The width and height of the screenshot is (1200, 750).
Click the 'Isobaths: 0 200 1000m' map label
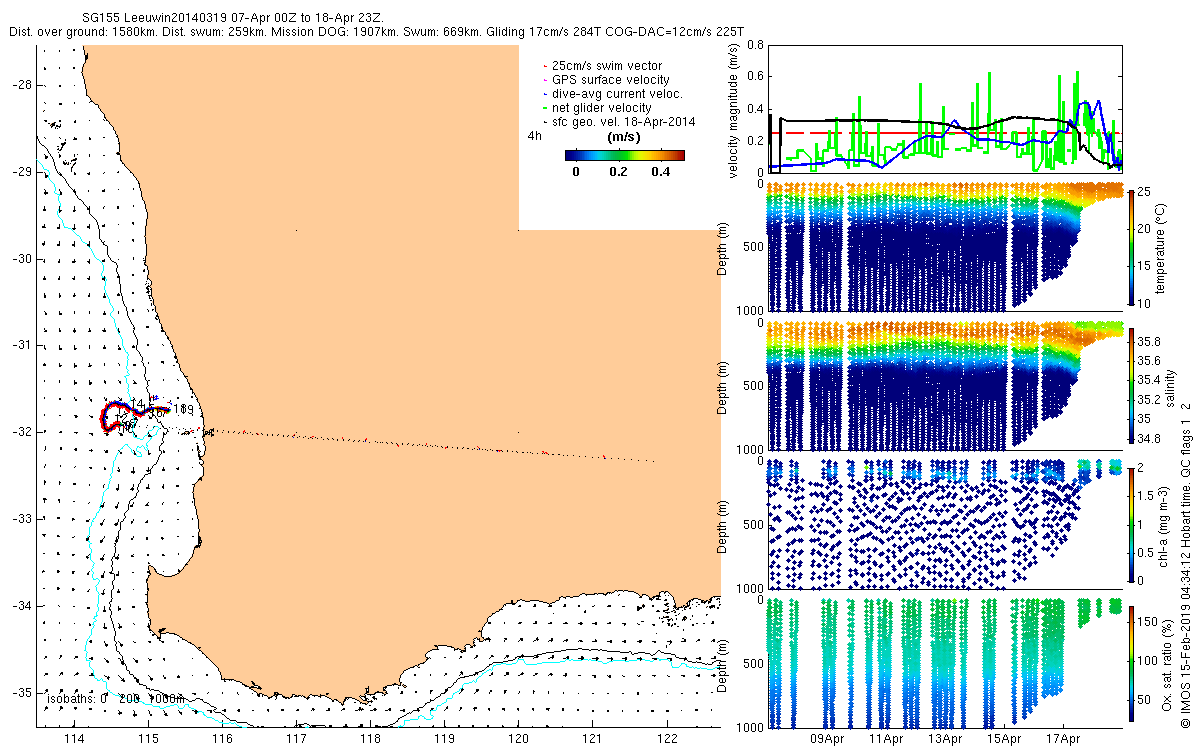point(116,698)
